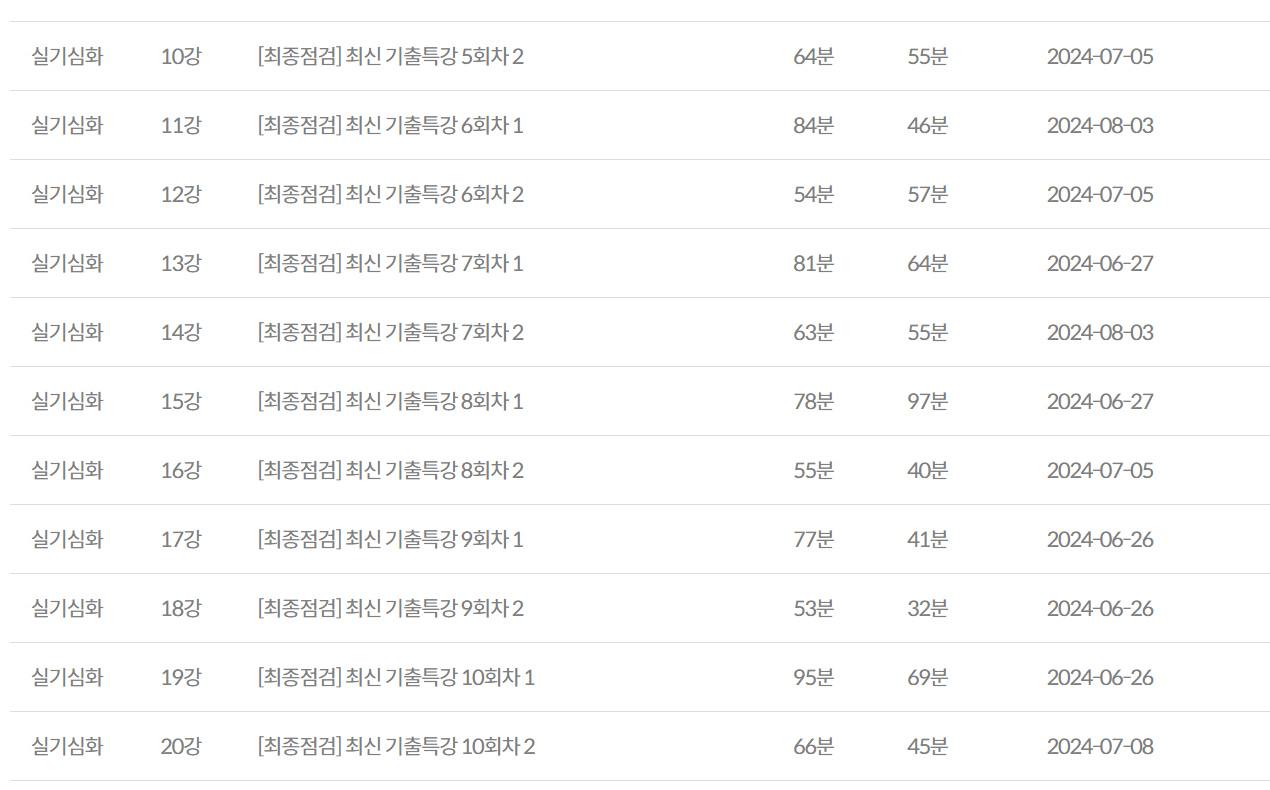Screen dimensions: 1270x790
Task: Click the 2024-08-03 date in the 14강 row
Action: (x=1100, y=332)
